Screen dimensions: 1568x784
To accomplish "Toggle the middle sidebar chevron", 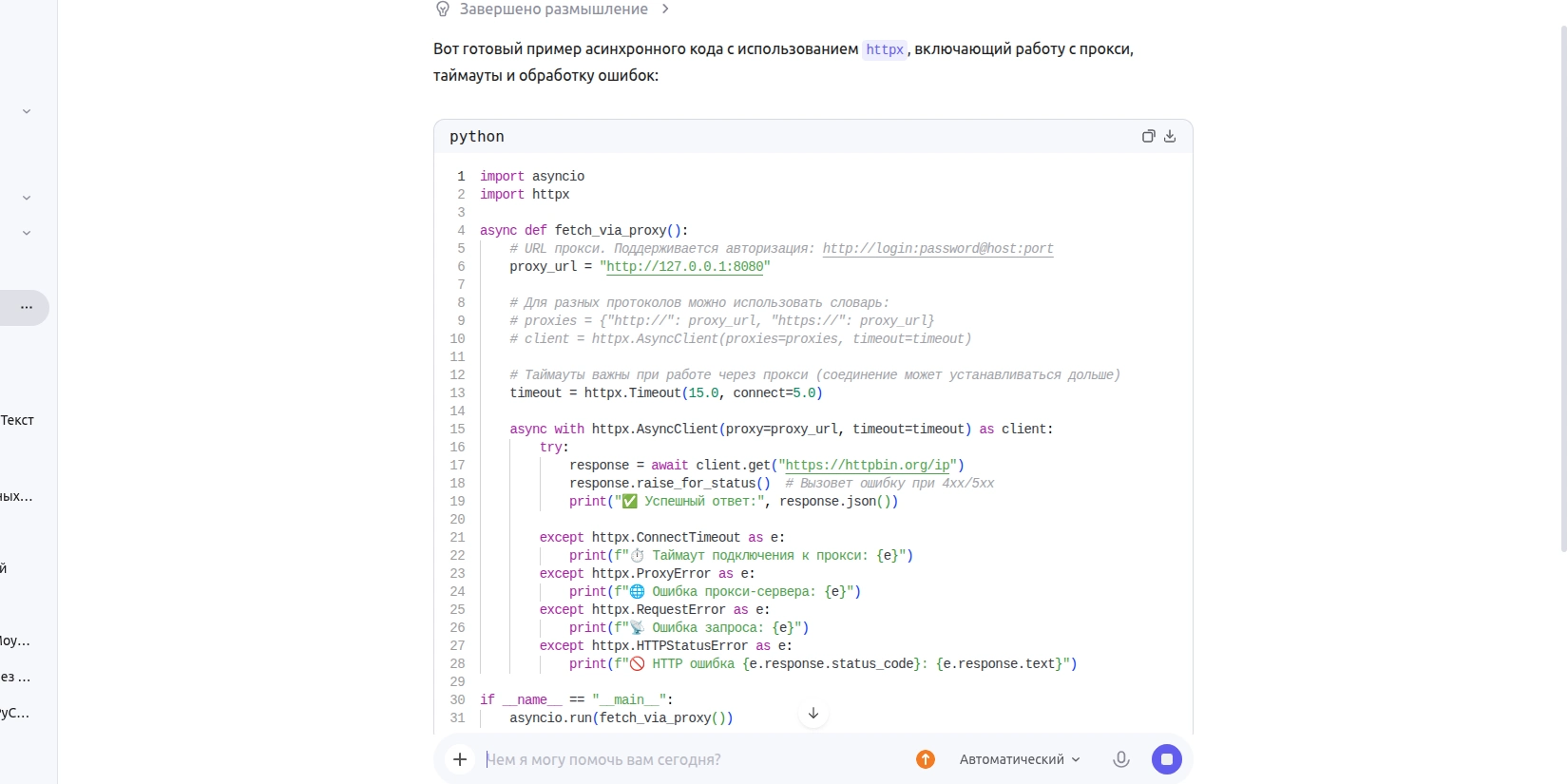I will [27, 198].
